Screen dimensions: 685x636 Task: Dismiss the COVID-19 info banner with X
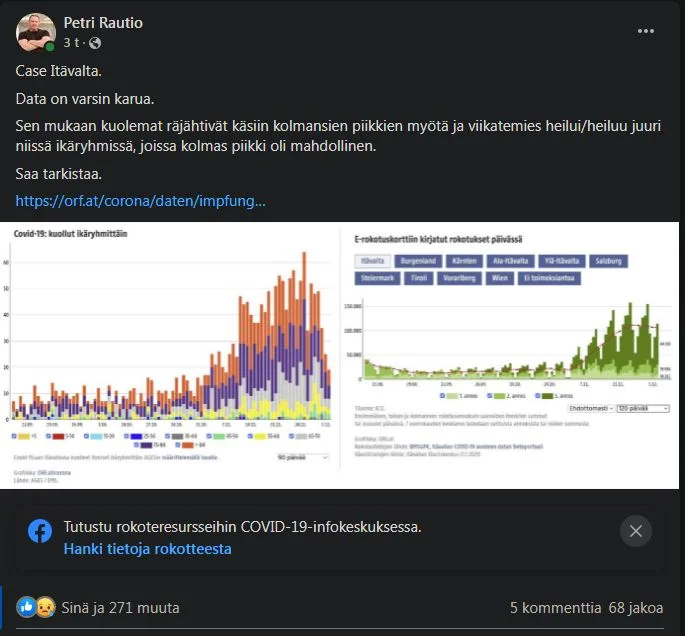click(x=636, y=531)
